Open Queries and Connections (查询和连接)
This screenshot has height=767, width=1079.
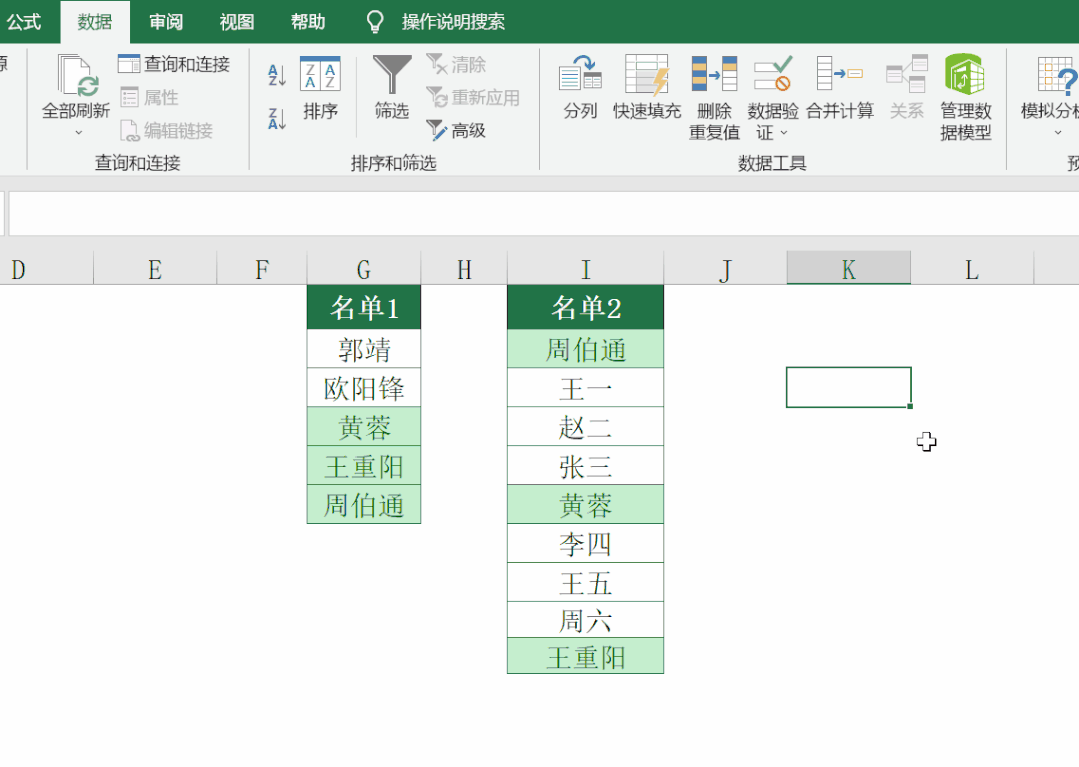[174, 64]
